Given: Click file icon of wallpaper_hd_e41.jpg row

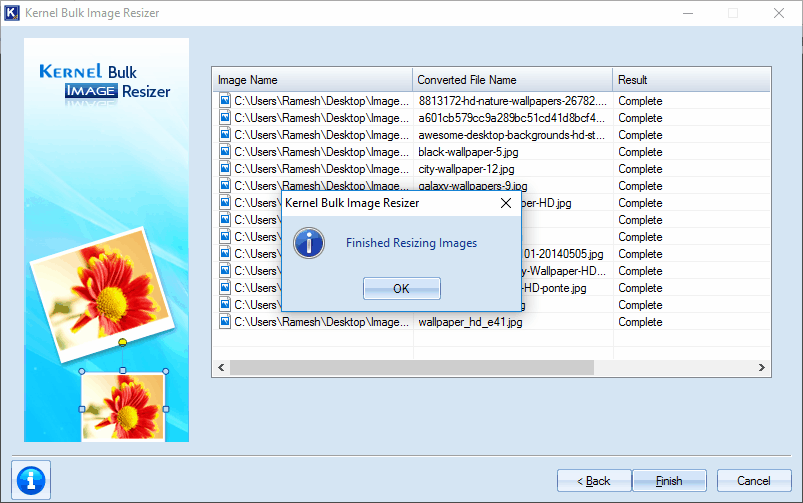Looking at the screenshot, I should [225, 321].
